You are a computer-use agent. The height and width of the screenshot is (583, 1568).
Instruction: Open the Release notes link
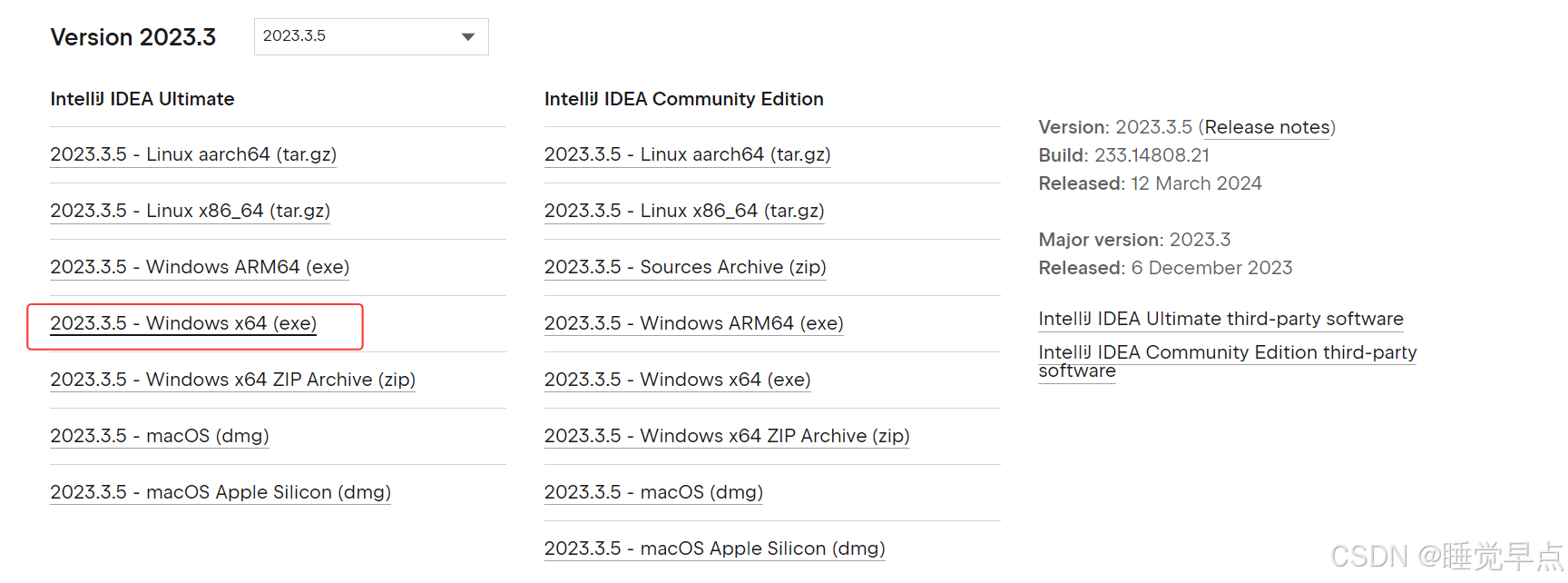(x=1268, y=127)
